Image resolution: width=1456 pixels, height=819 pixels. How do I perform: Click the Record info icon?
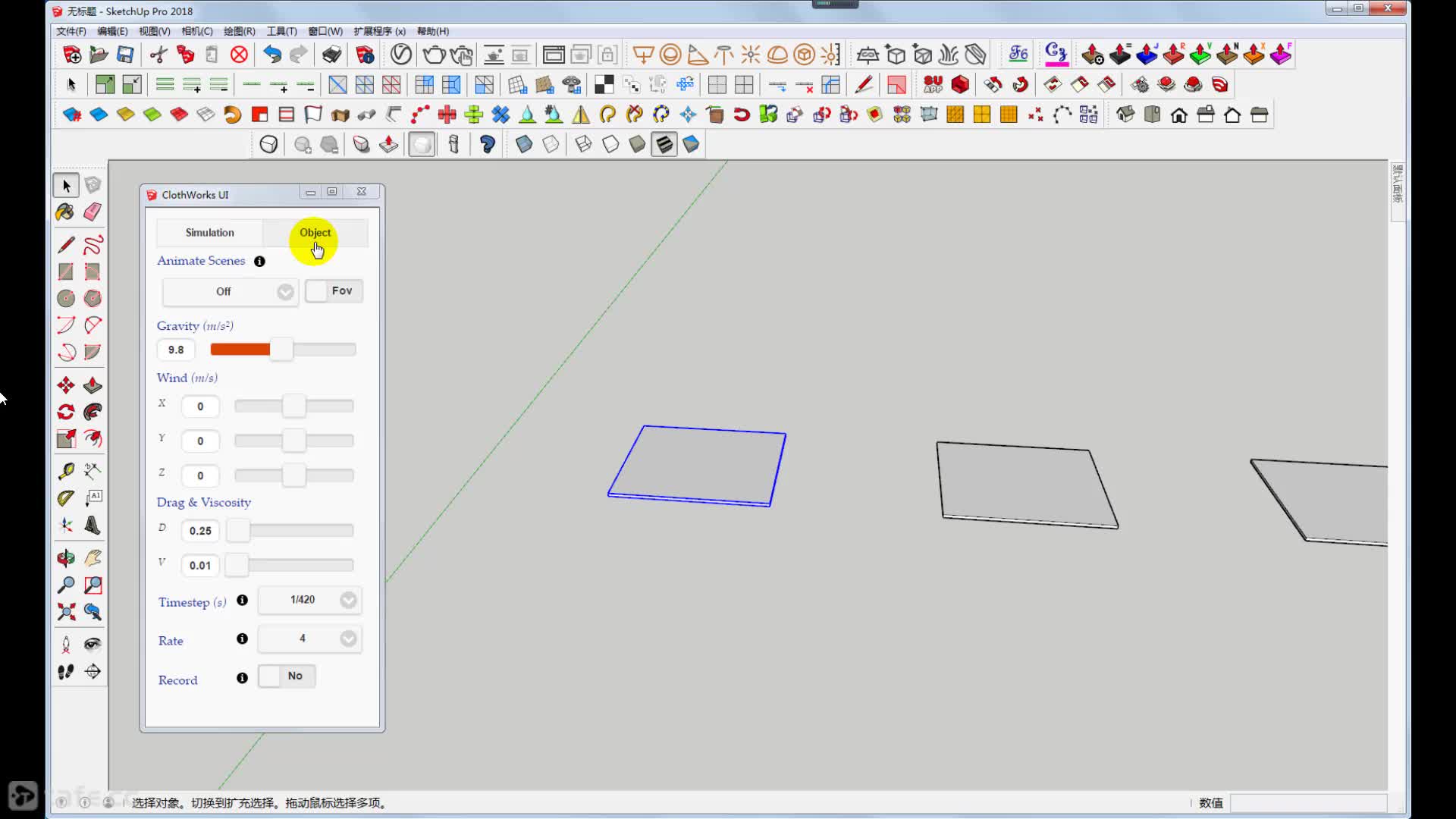tap(242, 678)
